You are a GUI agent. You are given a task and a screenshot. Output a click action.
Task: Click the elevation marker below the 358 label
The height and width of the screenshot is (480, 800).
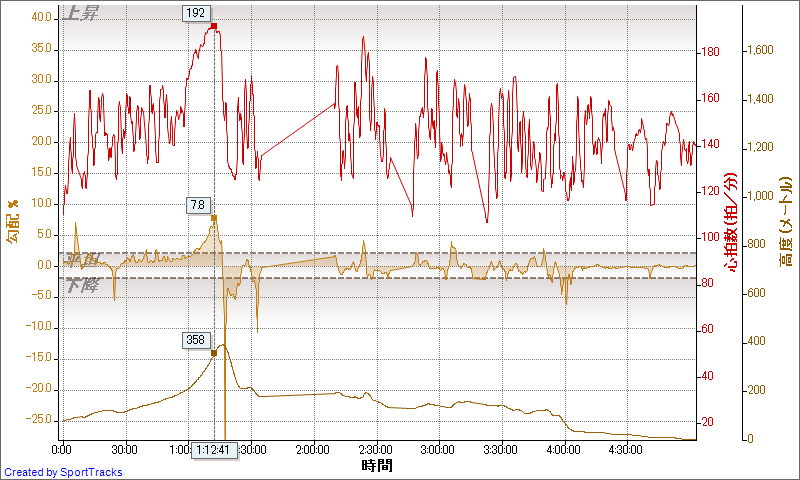click(213, 353)
